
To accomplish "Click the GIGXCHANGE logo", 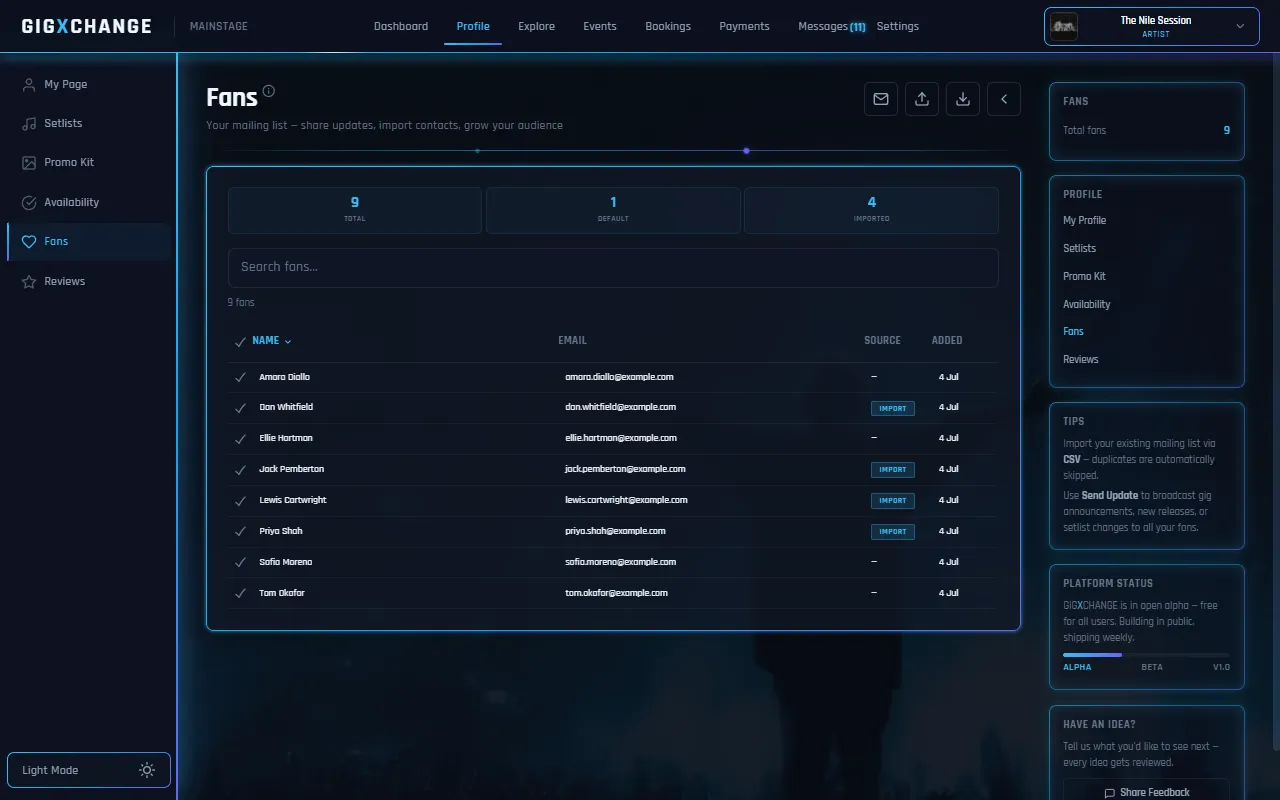I will click(x=87, y=26).
